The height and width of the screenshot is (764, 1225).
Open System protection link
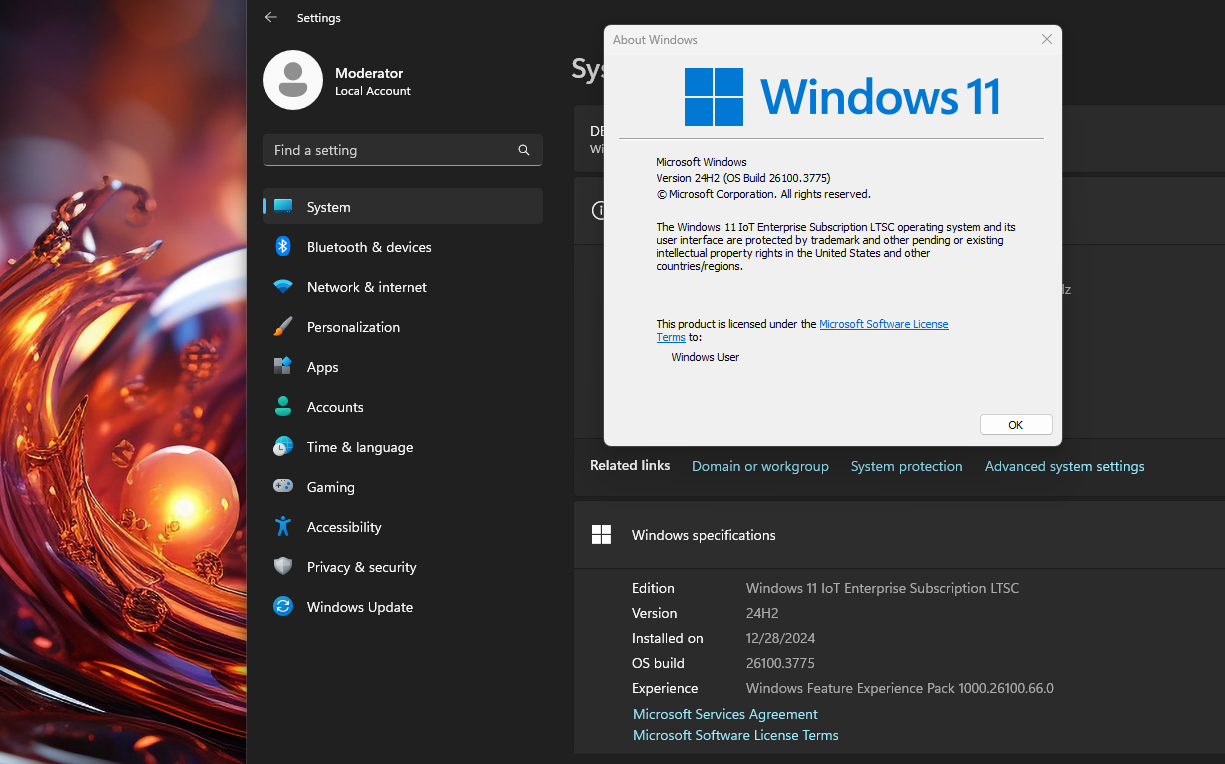(x=906, y=466)
